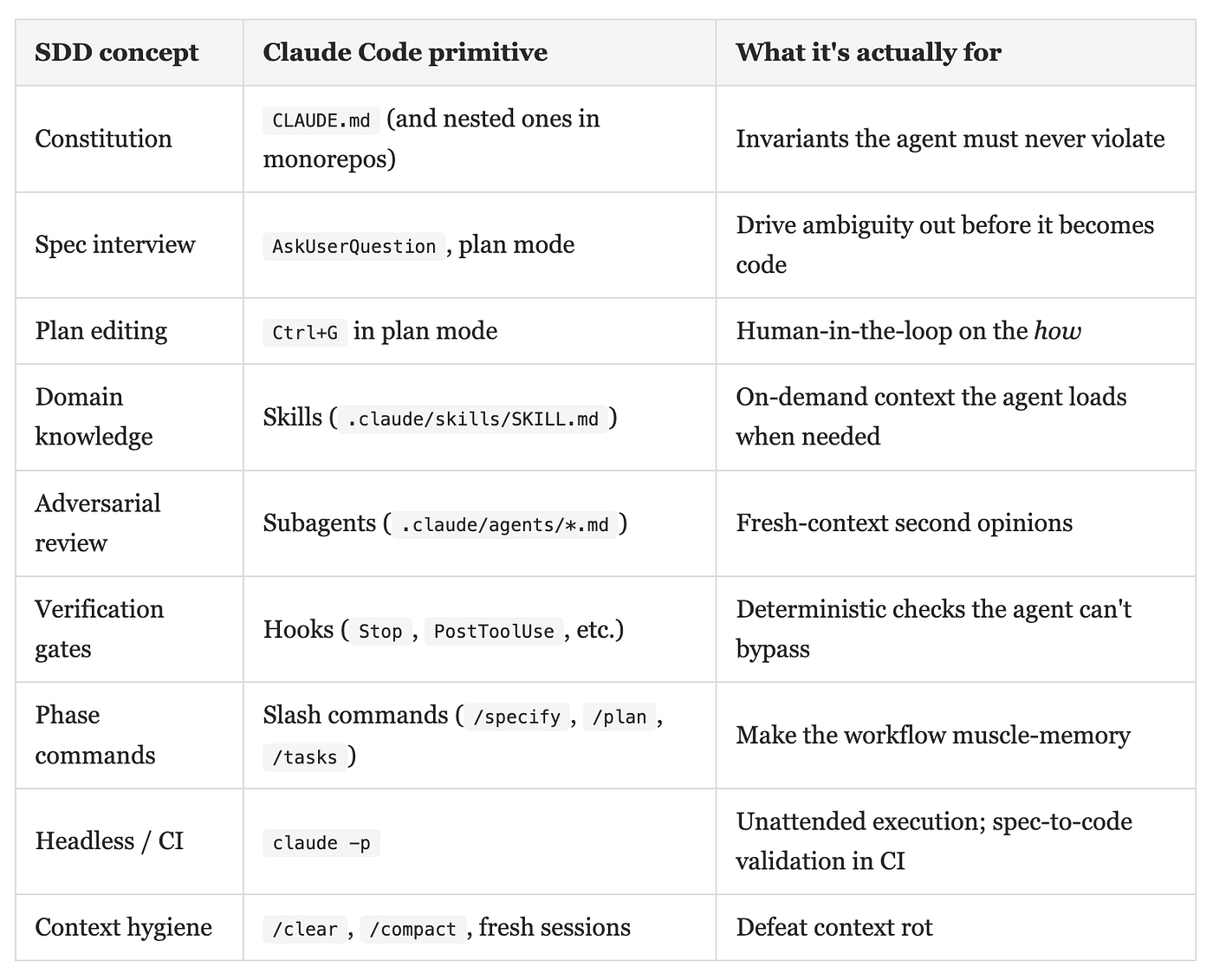This screenshot has width=1213, height=980.
Task: Select the Stop hook code label
Action: pyautogui.click(x=380, y=631)
